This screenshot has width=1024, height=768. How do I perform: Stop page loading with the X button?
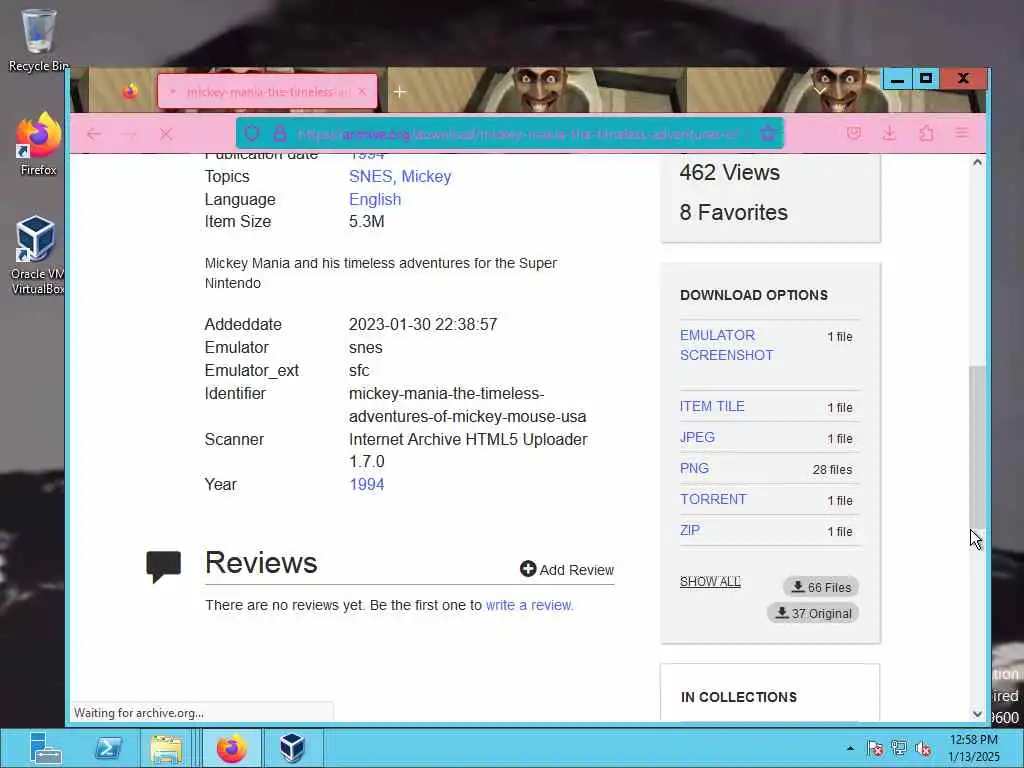(166, 134)
